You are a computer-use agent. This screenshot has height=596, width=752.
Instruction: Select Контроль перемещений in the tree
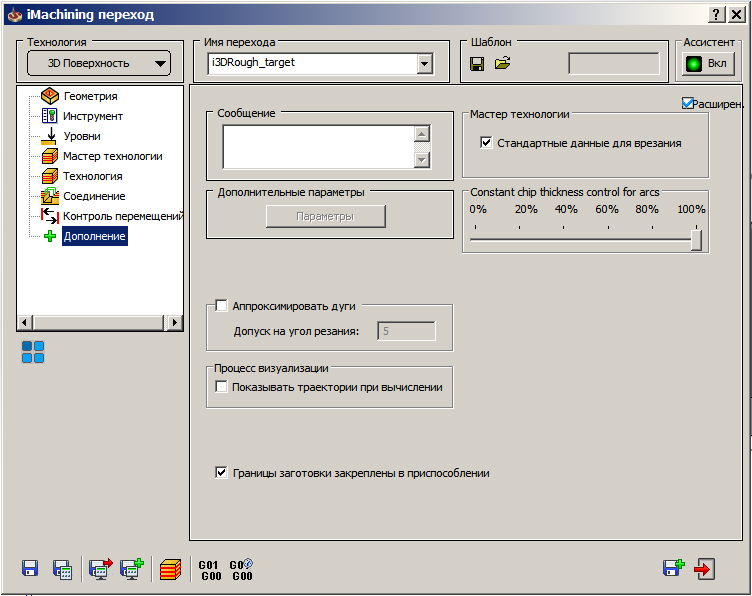[x=123, y=216]
